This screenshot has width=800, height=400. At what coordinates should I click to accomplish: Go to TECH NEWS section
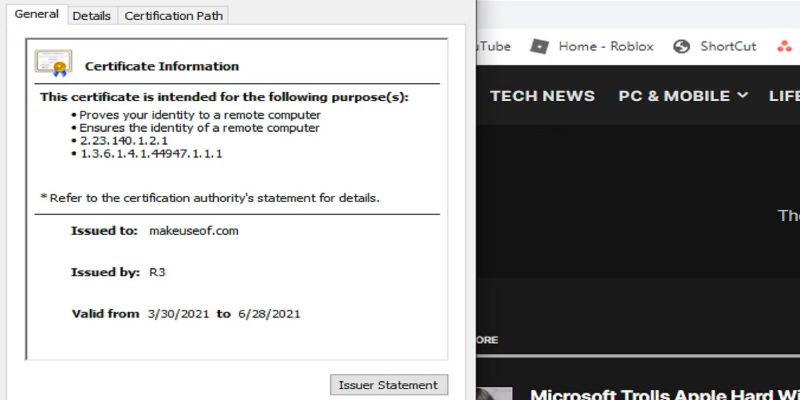(x=542, y=96)
